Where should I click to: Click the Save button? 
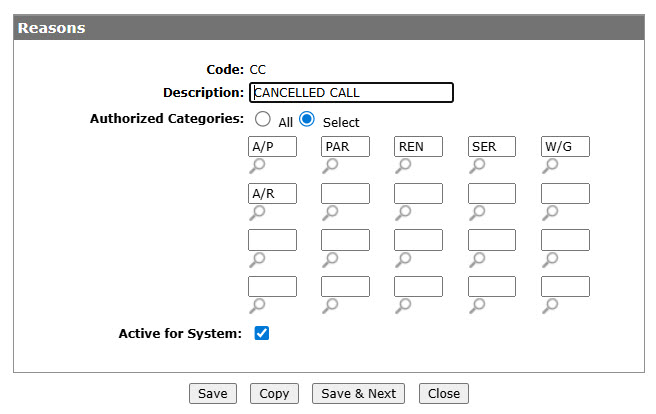(x=213, y=394)
